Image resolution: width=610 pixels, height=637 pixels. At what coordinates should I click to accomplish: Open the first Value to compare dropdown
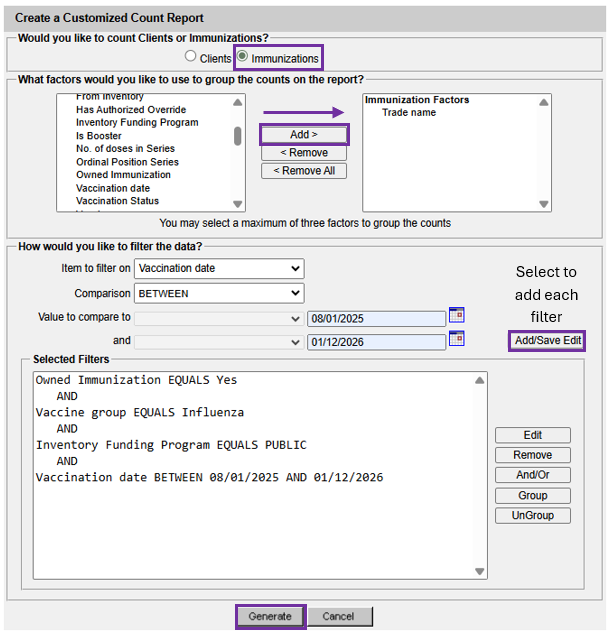219,318
